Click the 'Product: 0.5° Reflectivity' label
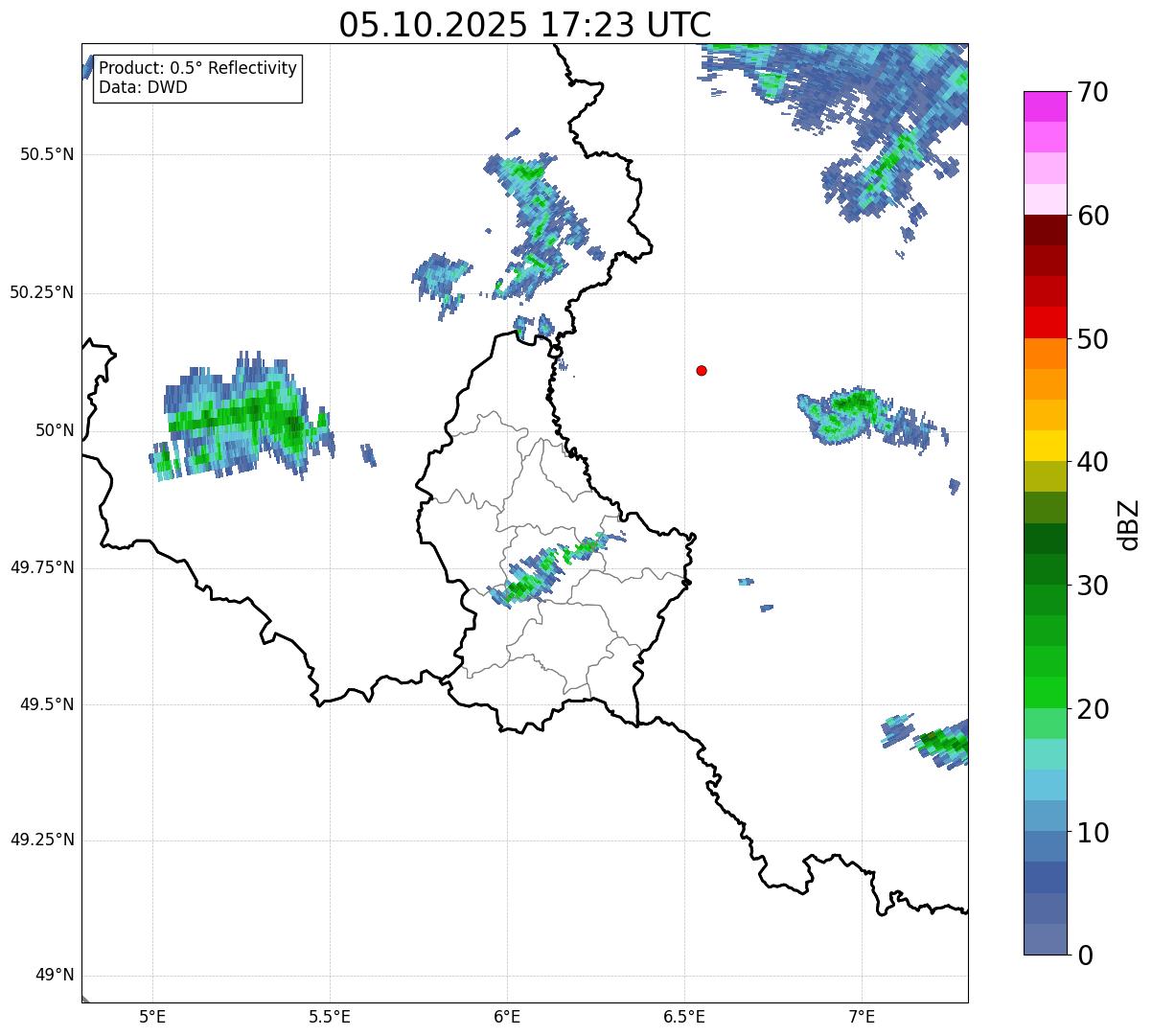Screen dimensions: 1152x1036 (x=197, y=69)
